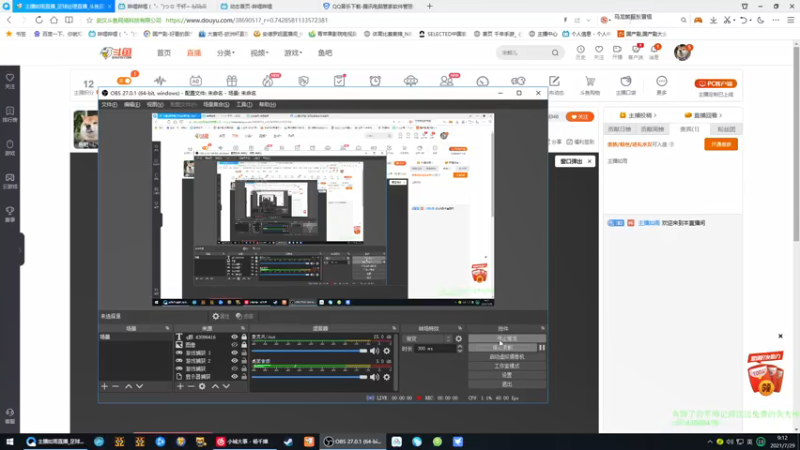Expand the 游戏 dropdown in Douyu navigation
The image size is (800, 450).
click(293, 53)
